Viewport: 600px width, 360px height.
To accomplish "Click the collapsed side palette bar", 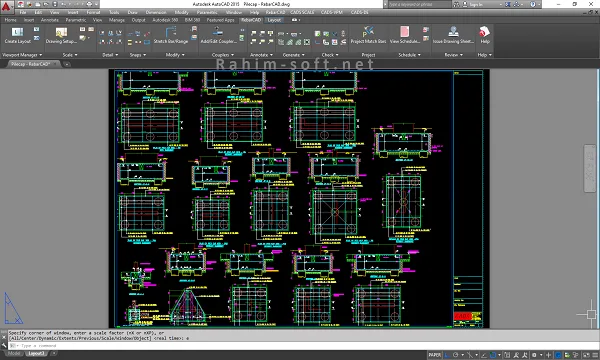I will coord(590,168).
